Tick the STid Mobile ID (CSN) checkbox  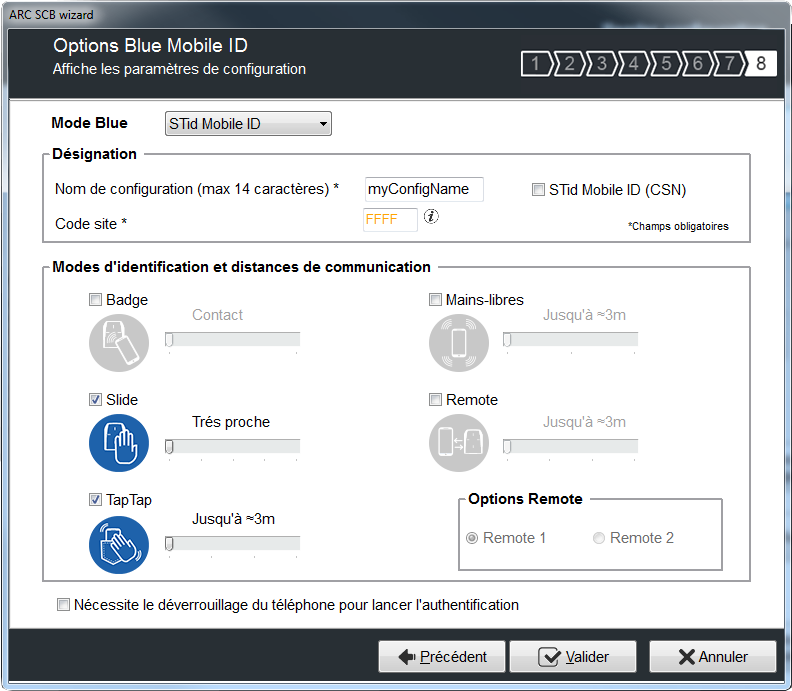539,190
